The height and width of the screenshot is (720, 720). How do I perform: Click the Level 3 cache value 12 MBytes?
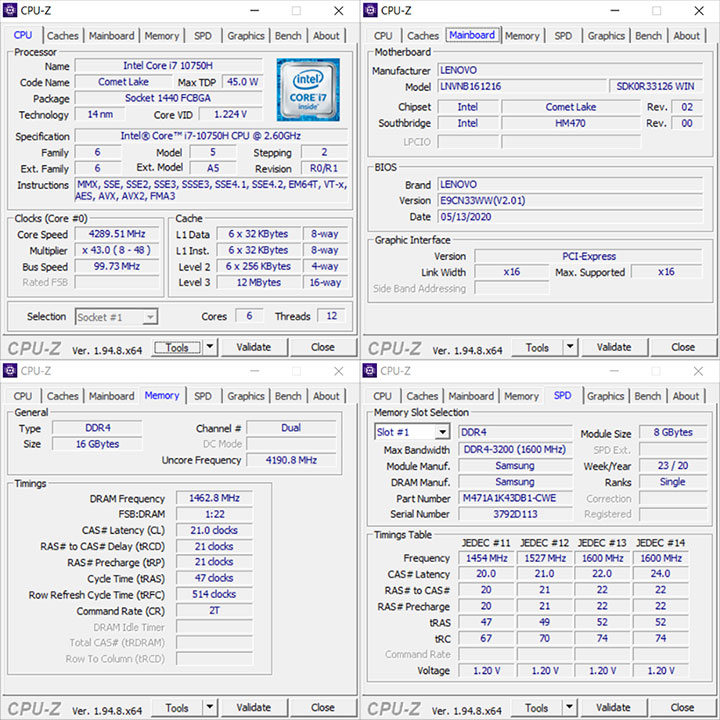(x=259, y=282)
